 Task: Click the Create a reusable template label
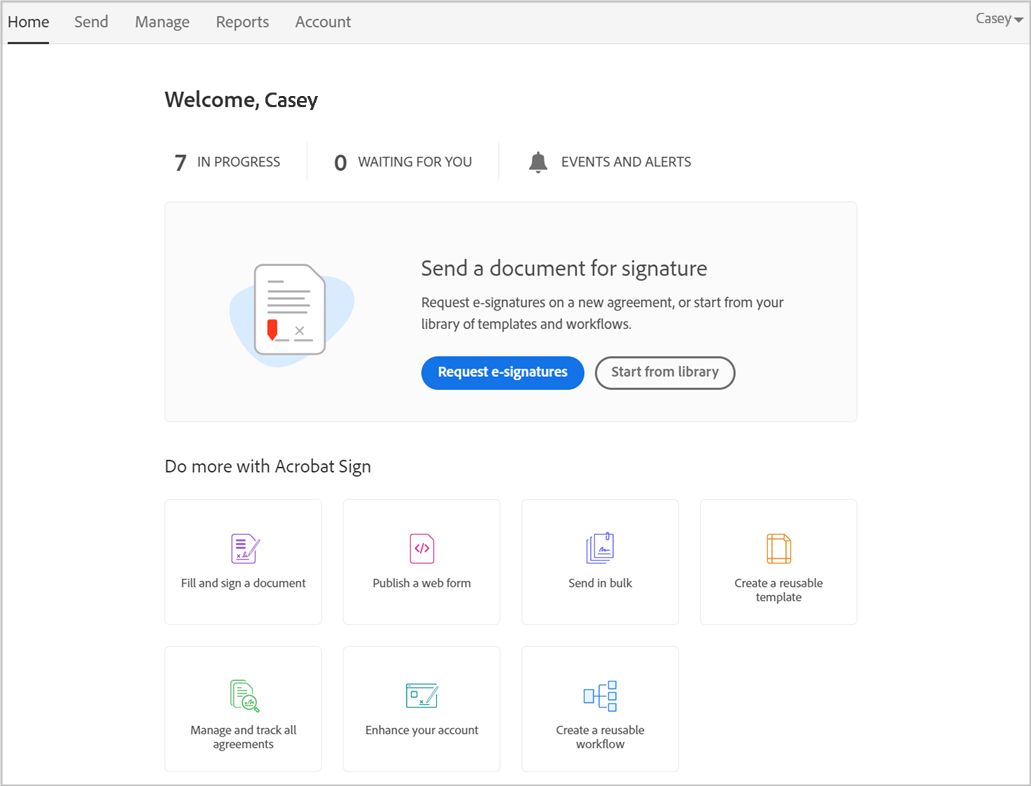[779, 590]
